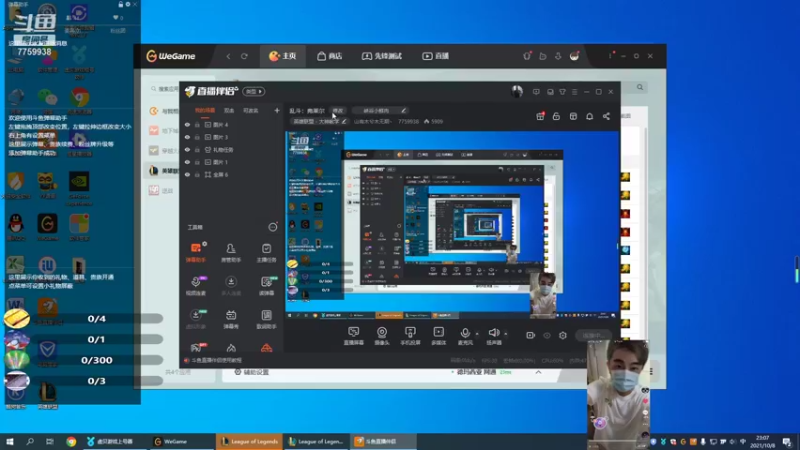Image resolution: width=800 pixels, height=450 pixels.
Task: Add a screen capture source in the bottom bar
Action: point(354,336)
